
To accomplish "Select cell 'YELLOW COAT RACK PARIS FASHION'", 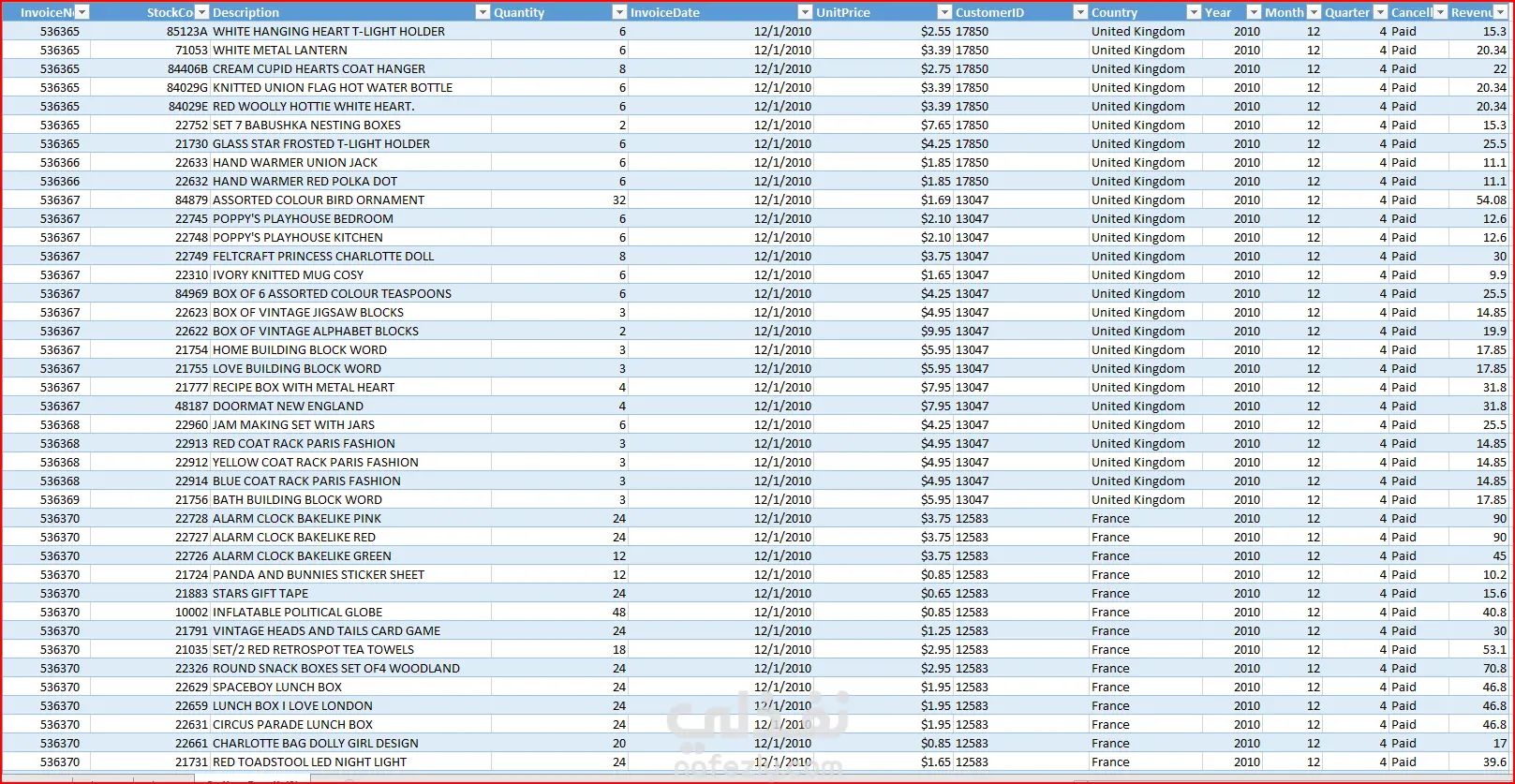I will pos(350,462).
